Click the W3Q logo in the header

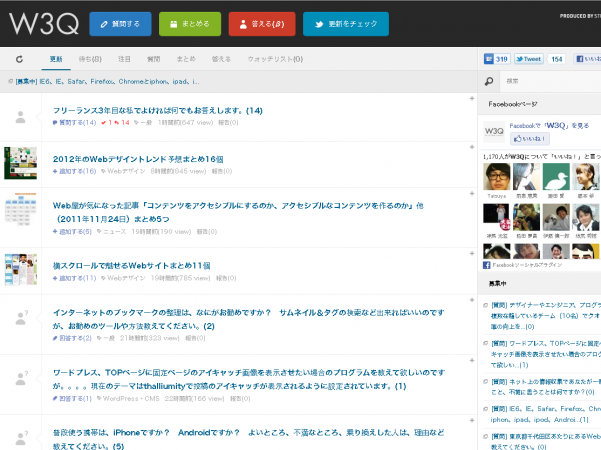(39, 22)
